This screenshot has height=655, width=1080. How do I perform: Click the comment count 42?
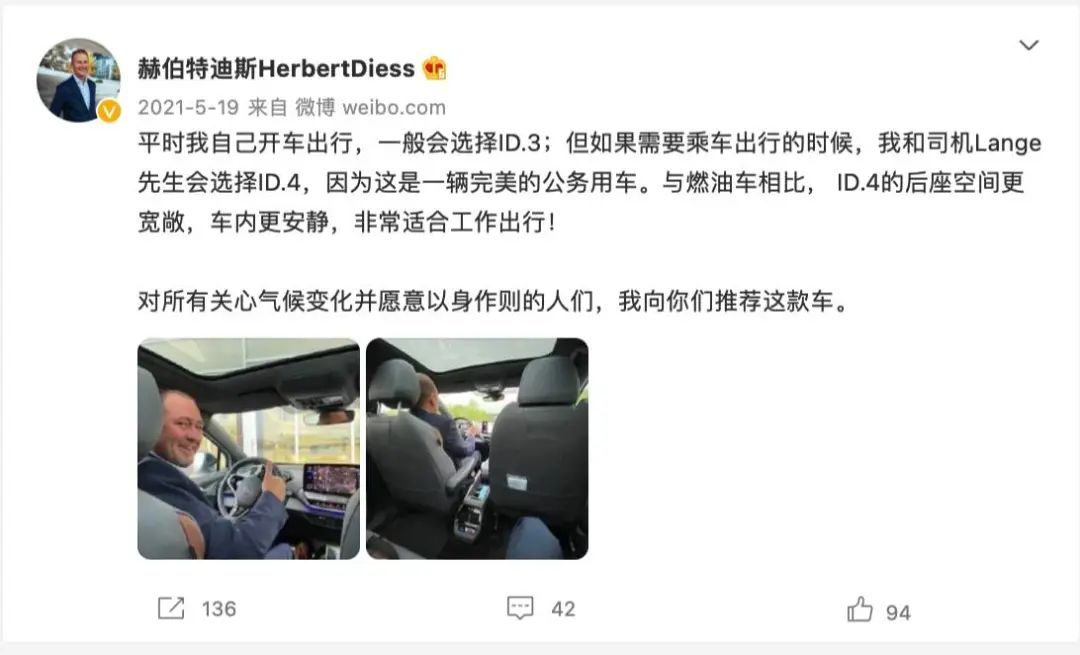coord(563,609)
